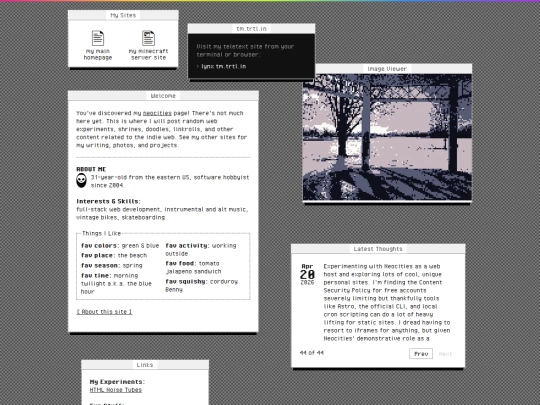Click 'fav place: the beach' entry
This screenshot has height=405, width=540.
coord(114,255)
